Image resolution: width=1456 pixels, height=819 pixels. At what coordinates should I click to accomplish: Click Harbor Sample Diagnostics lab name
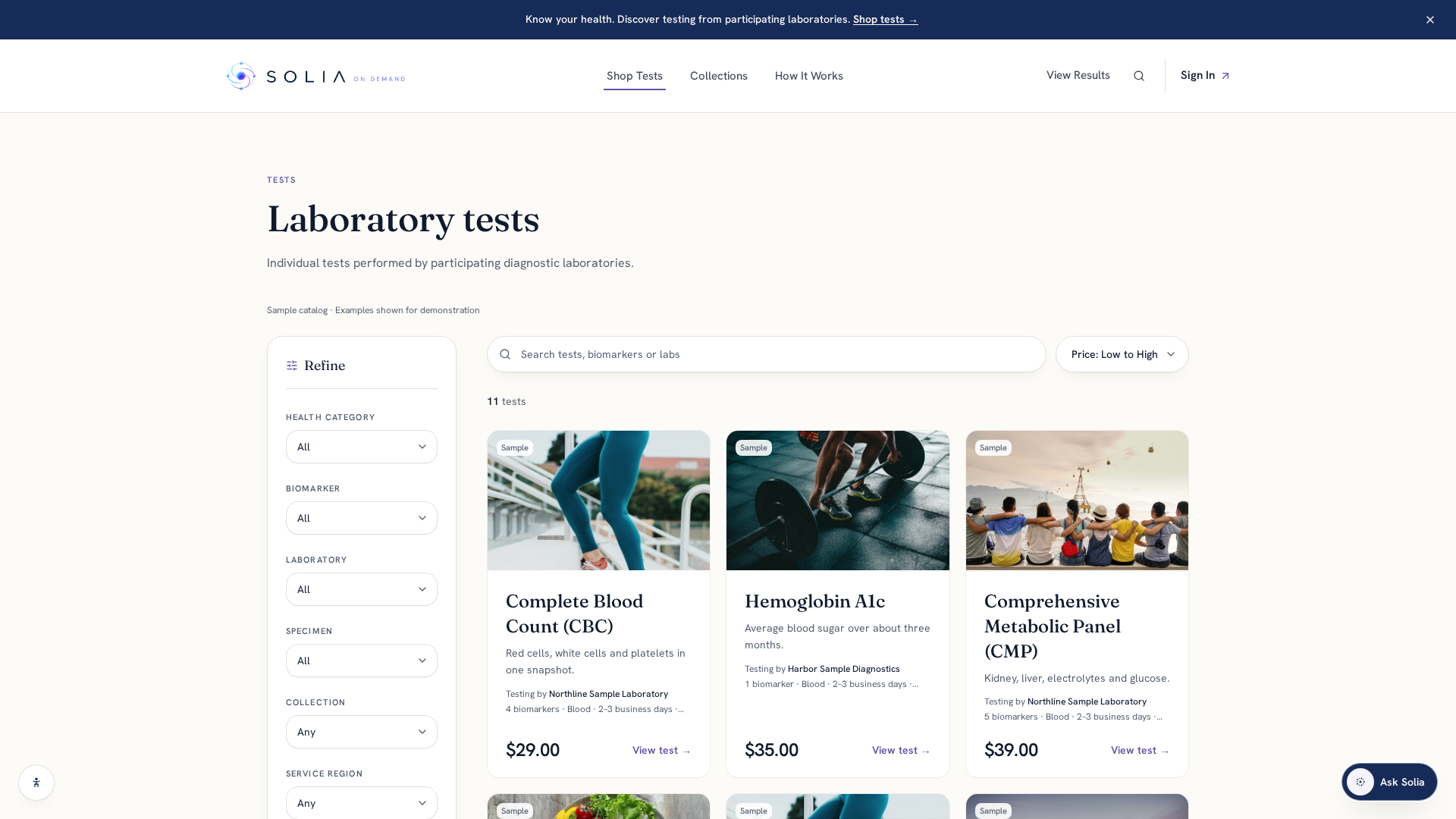click(x=843, y=669)
